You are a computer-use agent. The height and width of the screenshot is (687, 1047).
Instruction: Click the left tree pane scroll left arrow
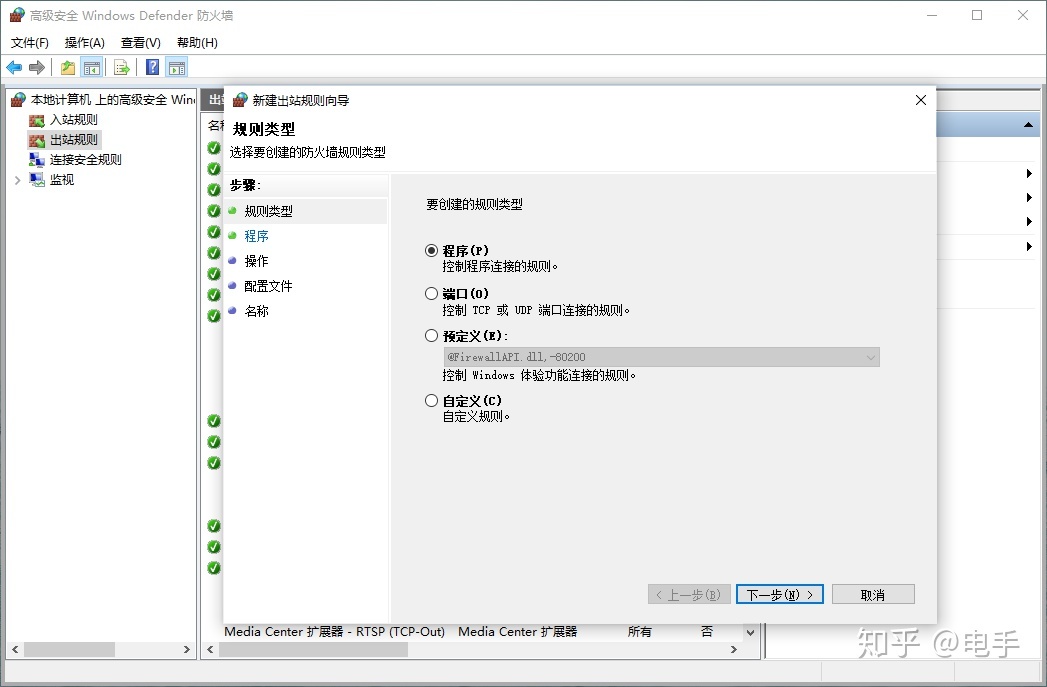[15, 650]
